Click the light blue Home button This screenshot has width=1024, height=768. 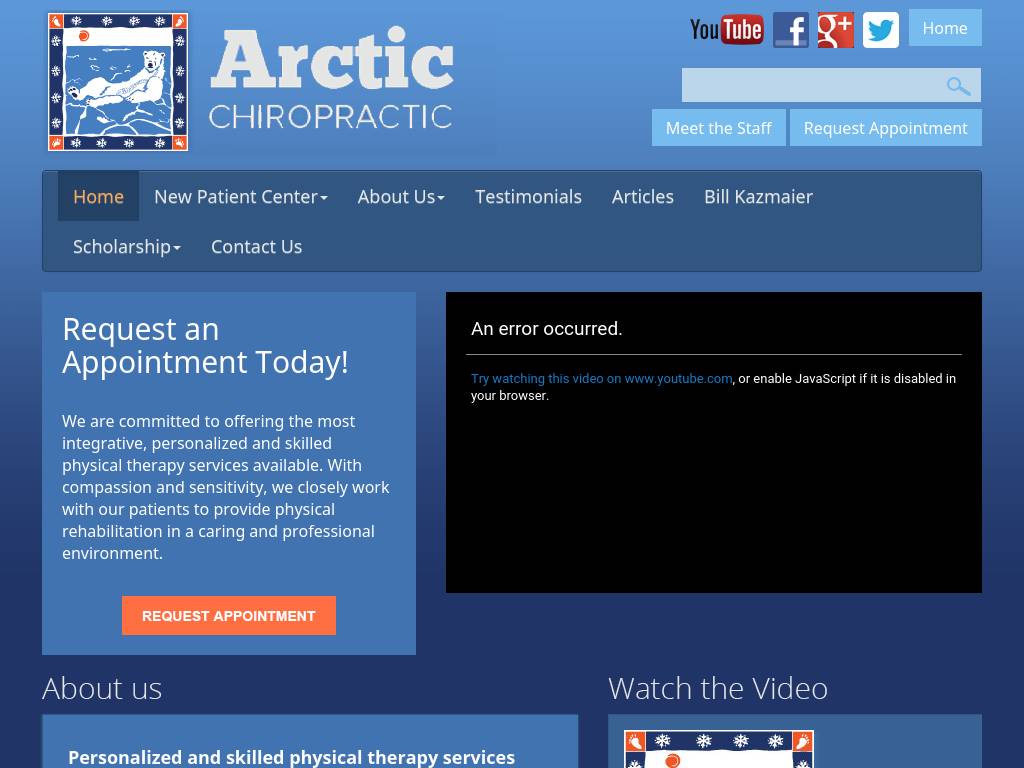tap(944, 28)
